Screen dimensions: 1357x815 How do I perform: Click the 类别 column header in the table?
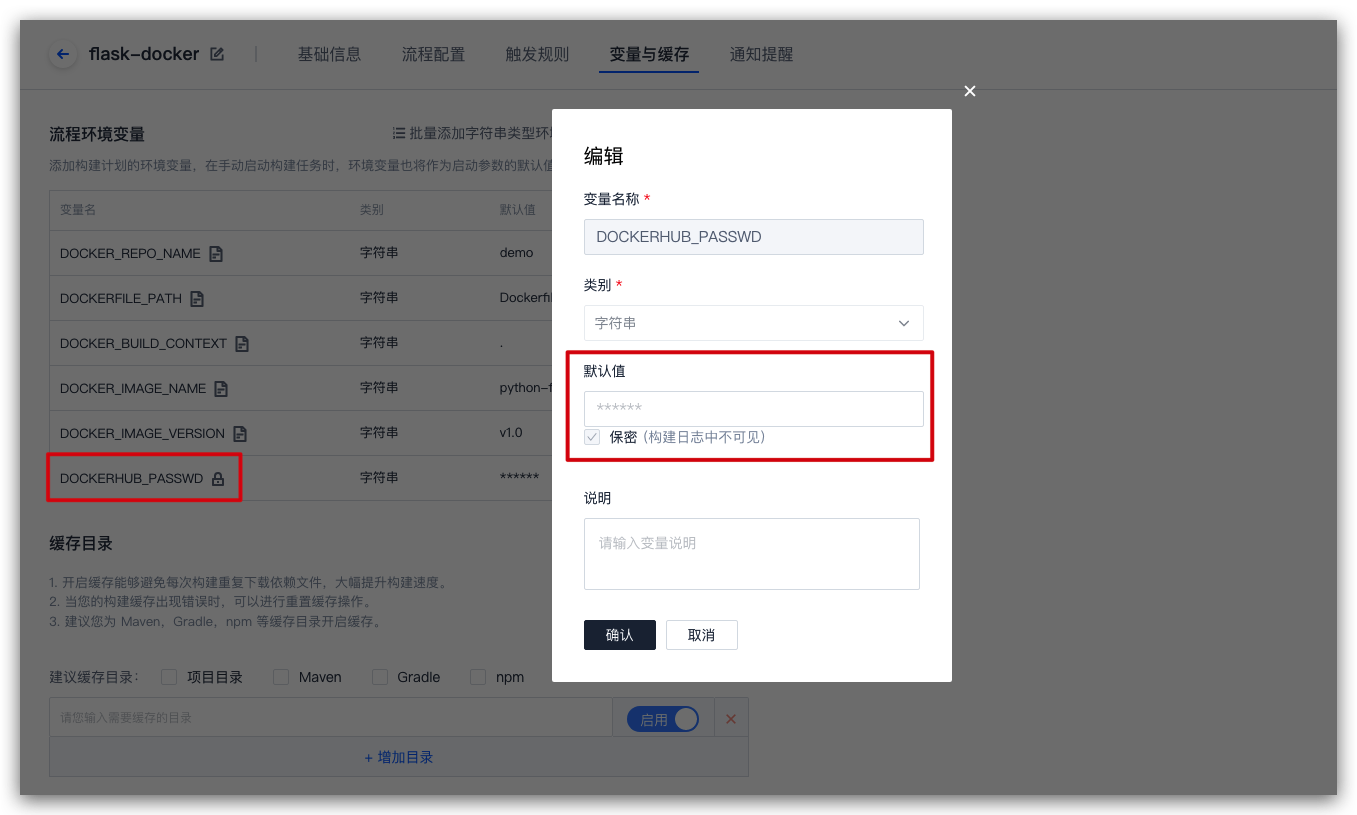[x=372, y=210]
